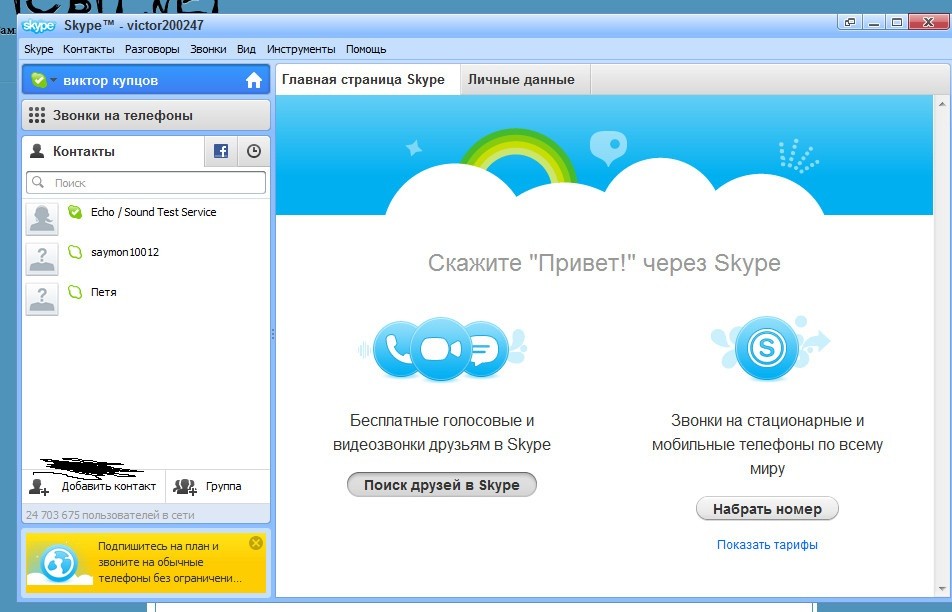Click the dial pad grid icon

coord(37,115)
